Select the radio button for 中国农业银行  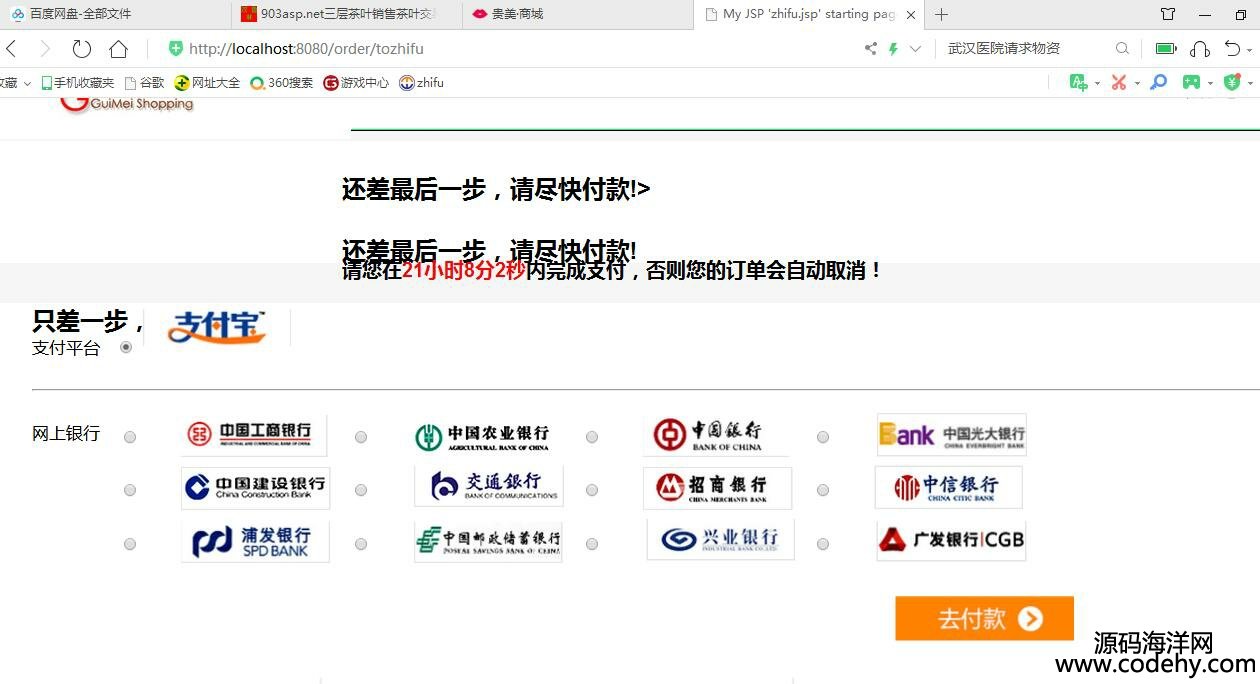coord(361,437)
